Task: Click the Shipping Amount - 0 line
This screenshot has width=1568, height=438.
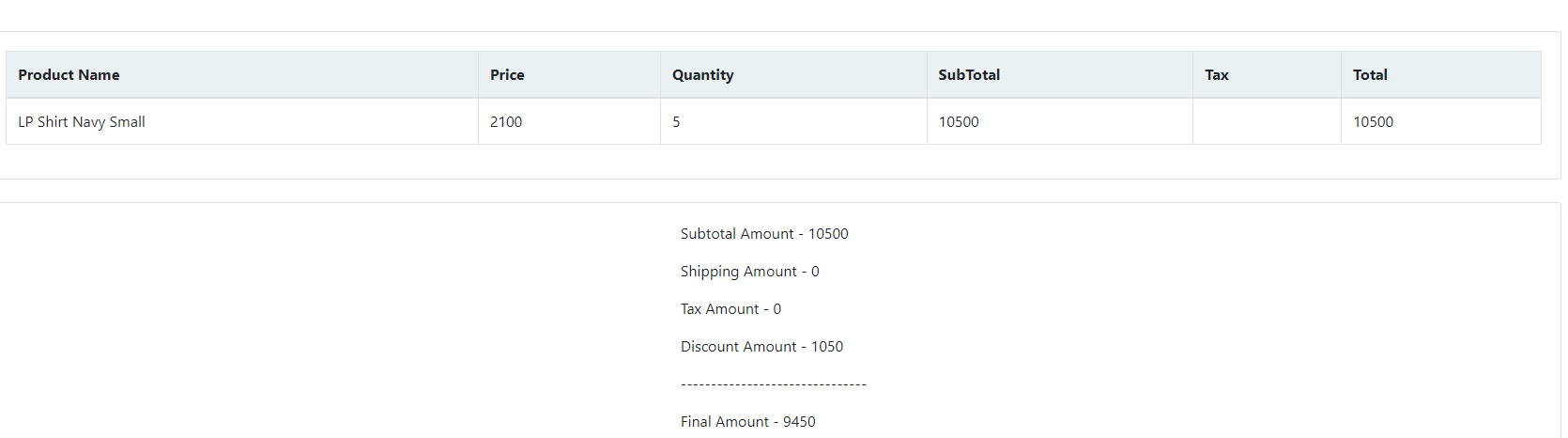Action: 750,272
